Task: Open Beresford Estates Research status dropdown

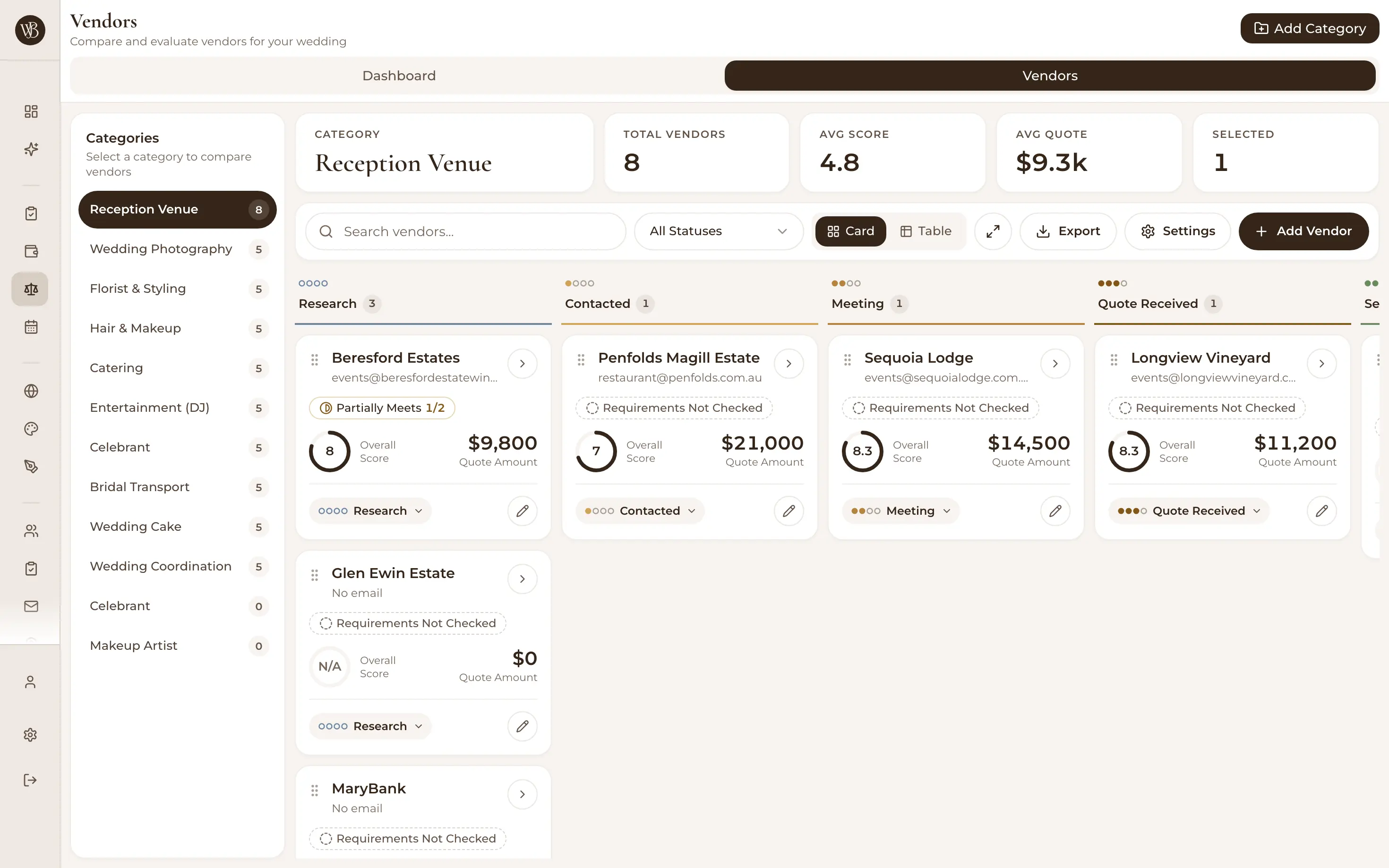Action: [370, 511]
